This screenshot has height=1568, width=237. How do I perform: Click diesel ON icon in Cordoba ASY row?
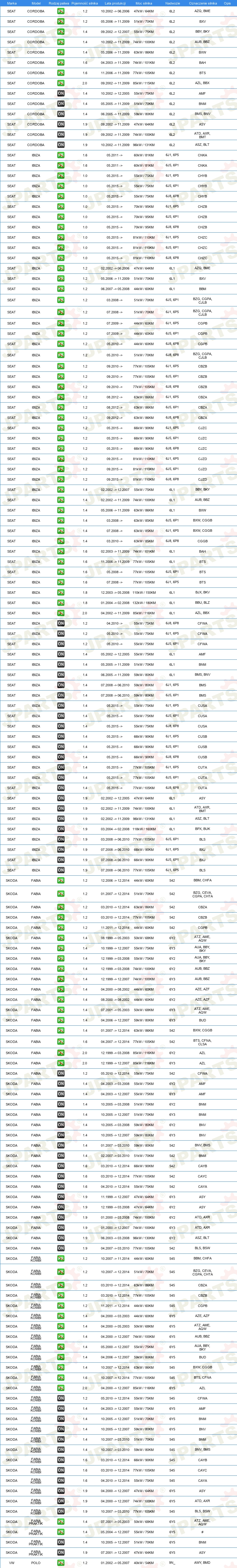click(61, 124)
